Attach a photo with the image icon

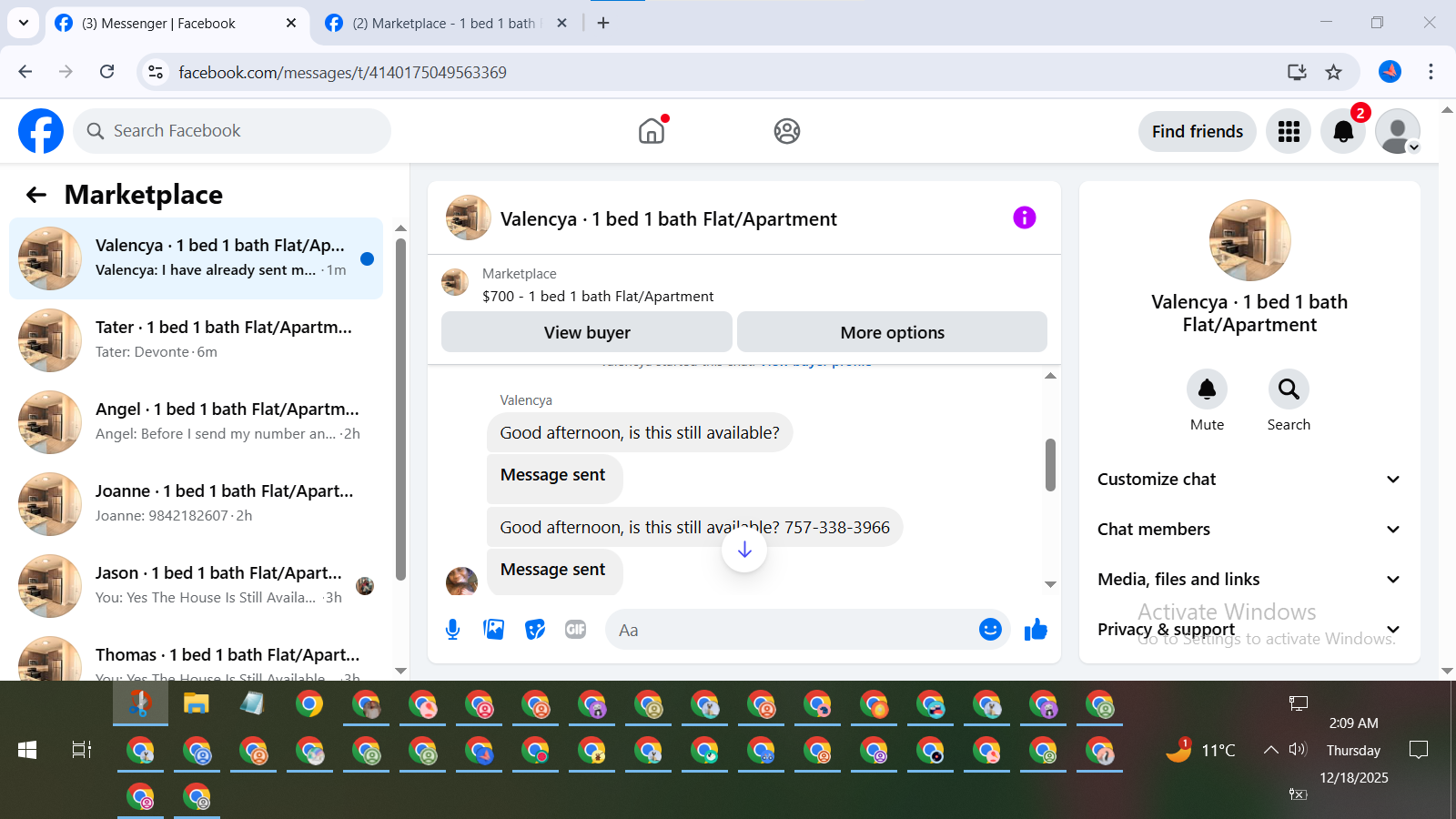point(494,630)
